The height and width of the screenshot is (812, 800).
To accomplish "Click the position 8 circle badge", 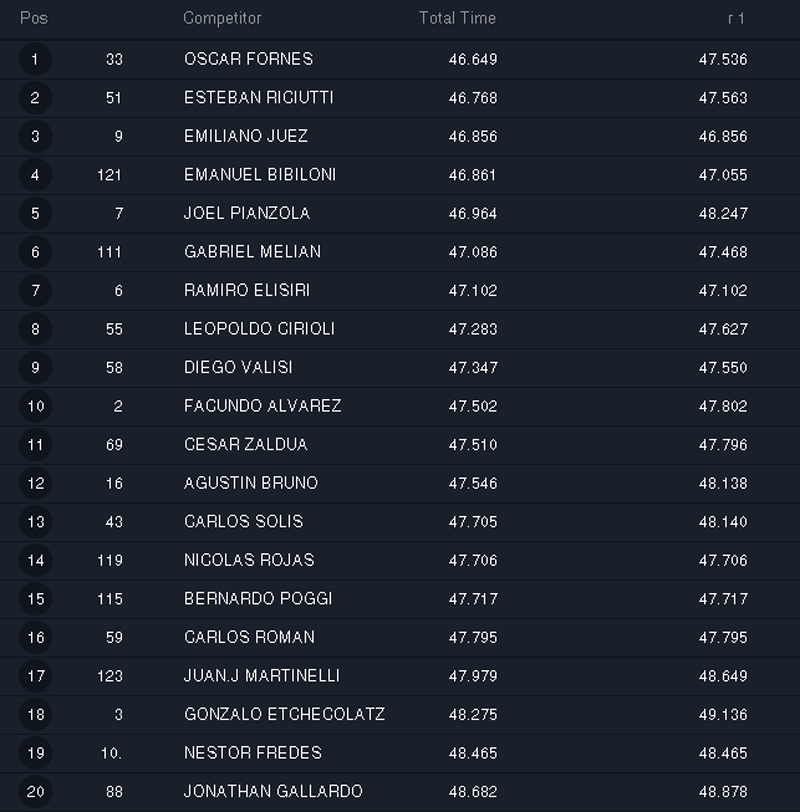I will click(35, 329).
